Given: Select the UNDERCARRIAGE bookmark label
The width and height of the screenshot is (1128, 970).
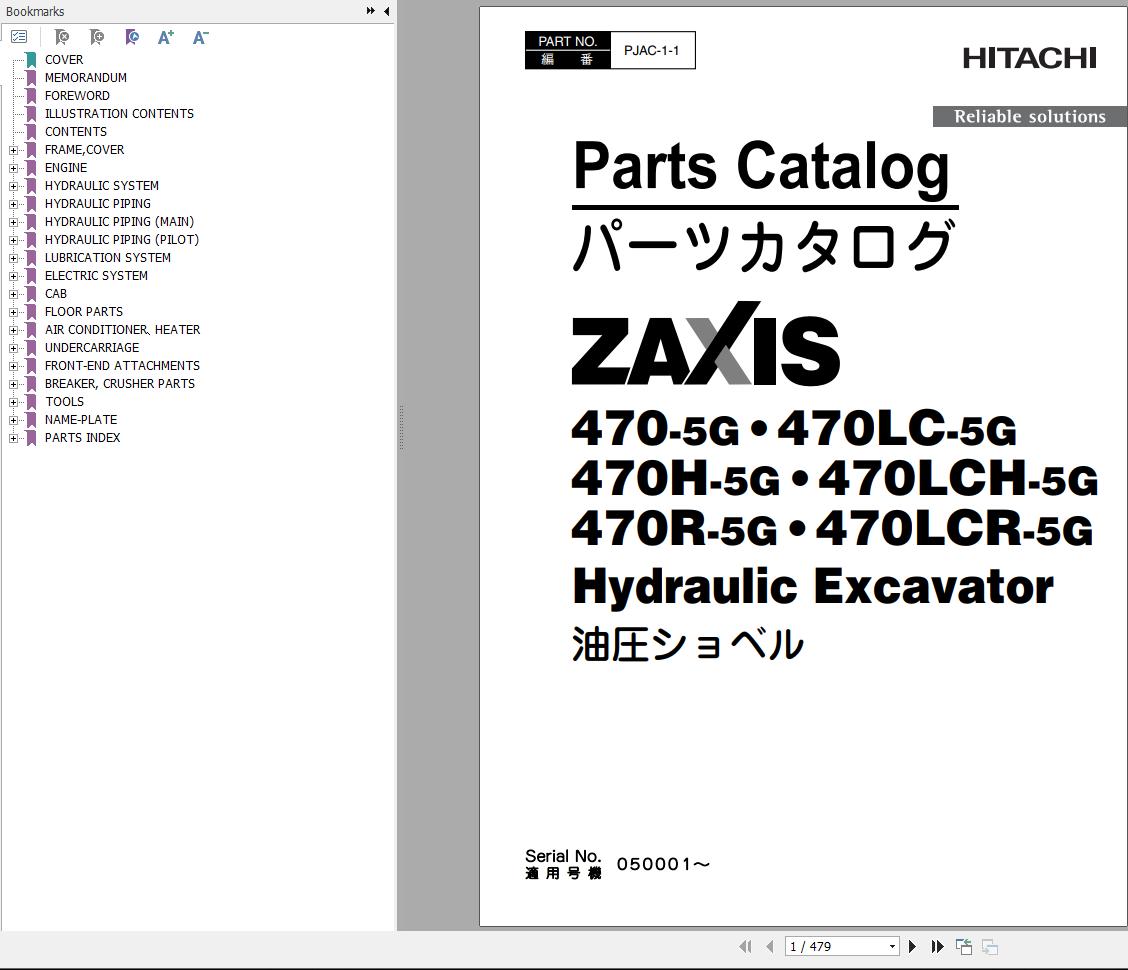Looking at the screenshot, I should [92, 348].
